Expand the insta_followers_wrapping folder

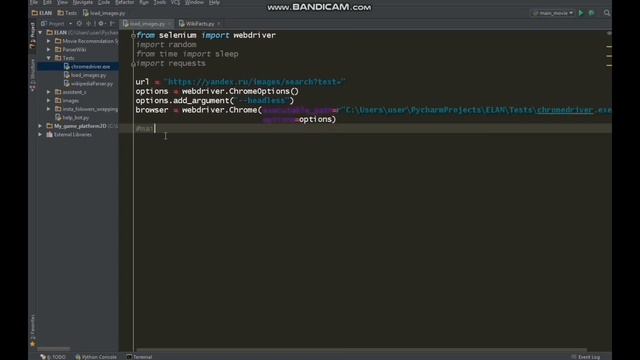(x=49, y=109)
